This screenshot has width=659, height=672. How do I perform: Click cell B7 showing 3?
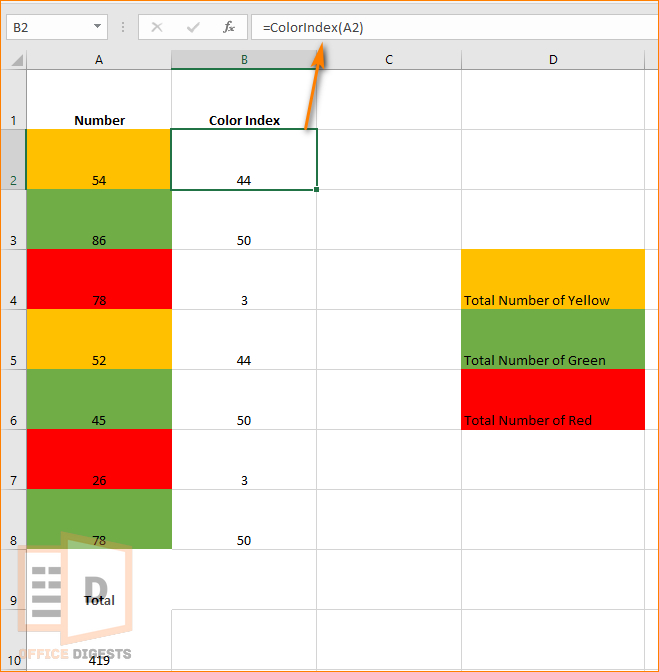click(244, 459)
